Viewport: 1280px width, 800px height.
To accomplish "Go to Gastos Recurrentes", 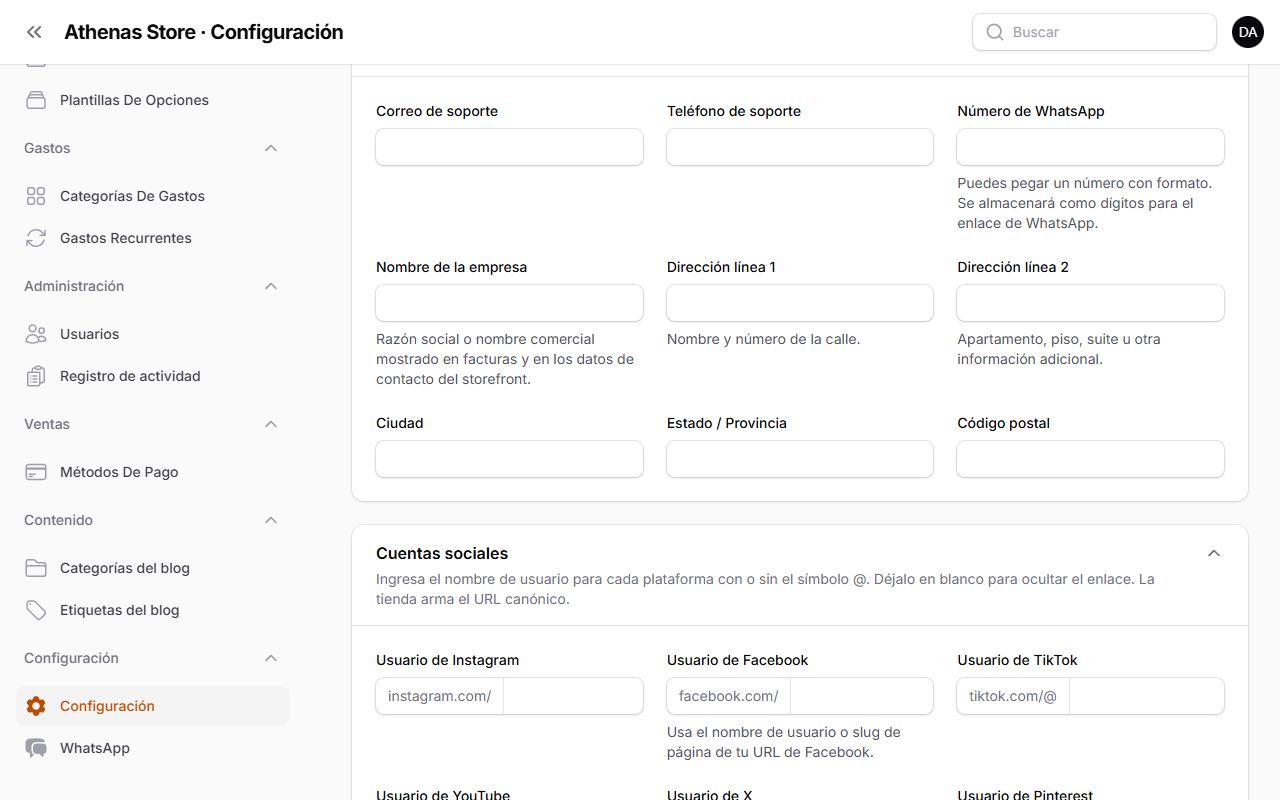I will [152, 238].
